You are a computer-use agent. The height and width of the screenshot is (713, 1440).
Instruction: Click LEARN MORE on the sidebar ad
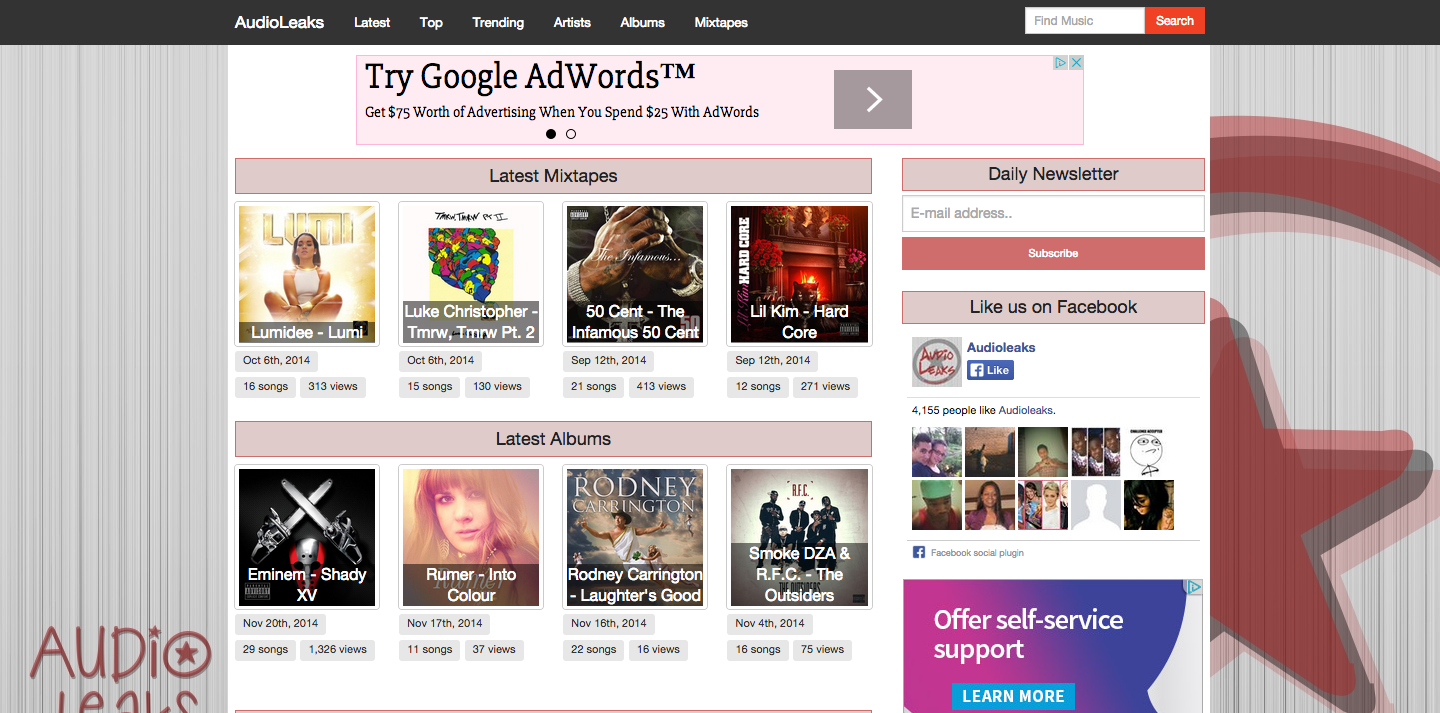(1013, 696)
